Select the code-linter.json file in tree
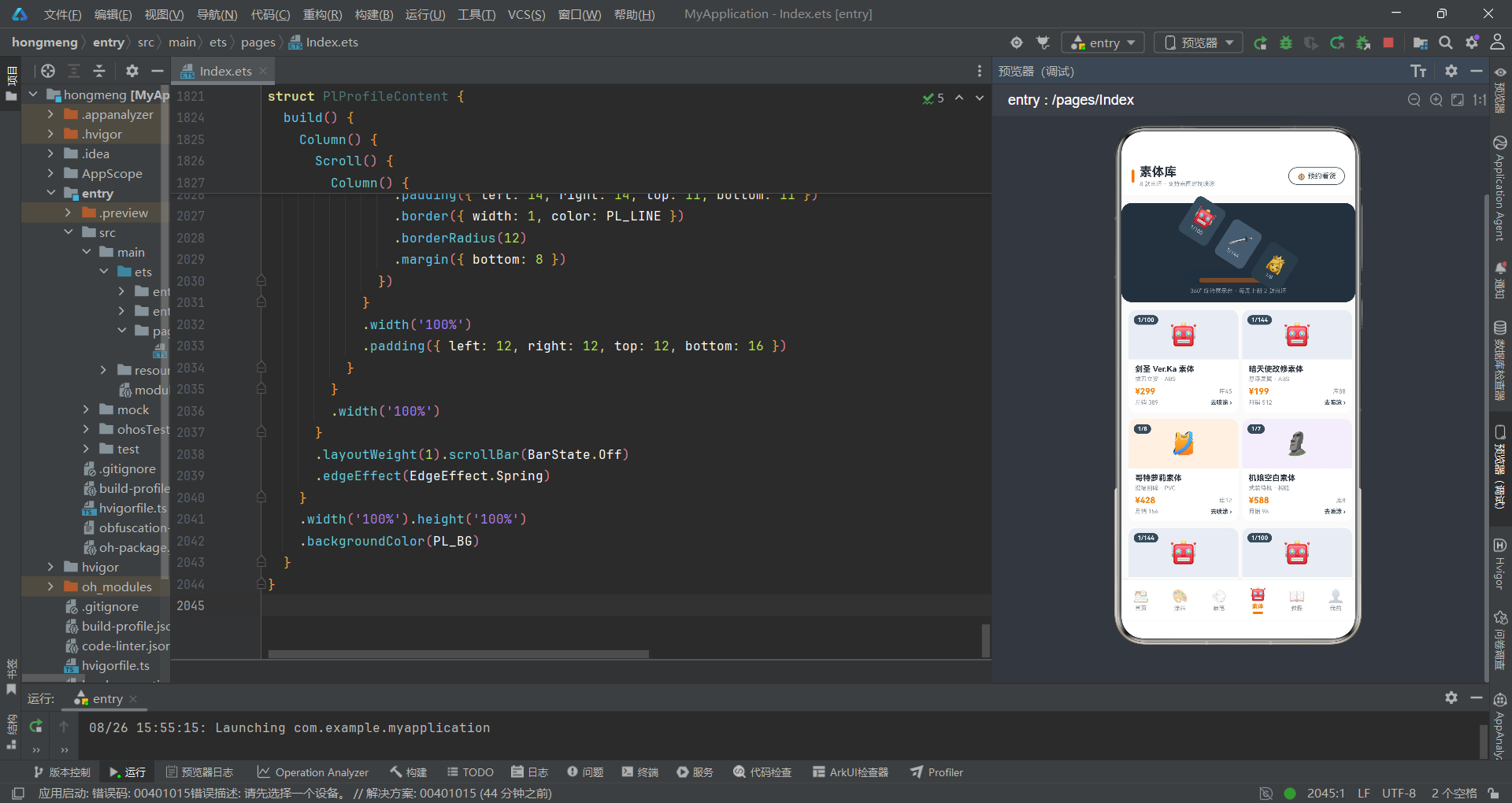This screenshot has height=803, width=1512. 118,646
